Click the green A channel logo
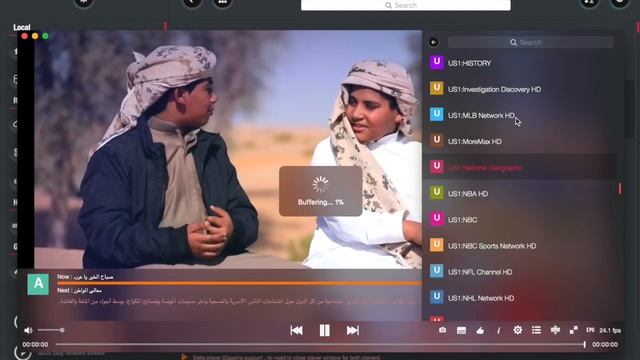640x360 pixels. pyautogui.click(x=38, y=284)
